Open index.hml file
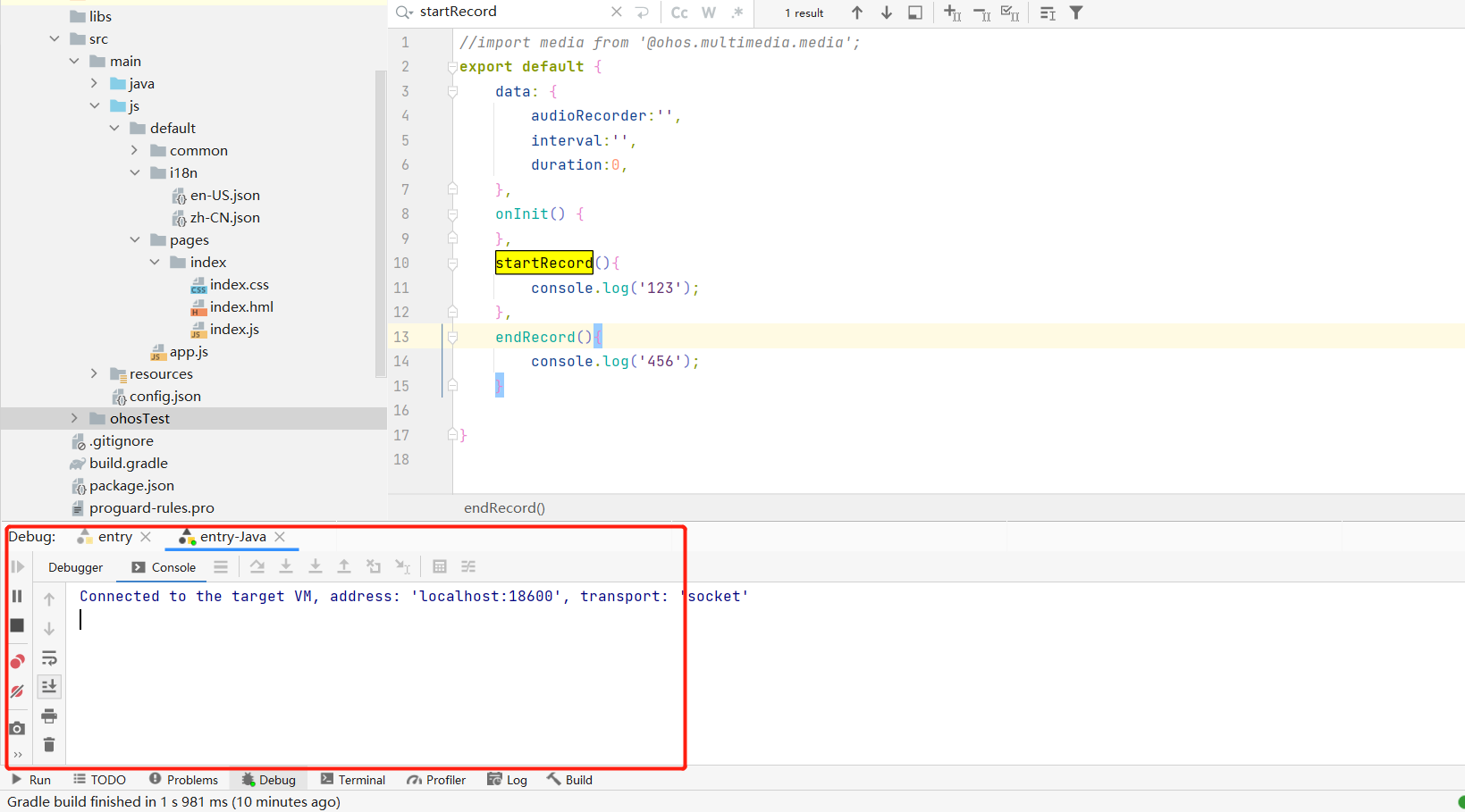The width and height of the screenshot is (1465, 812). (x=232, y=306)
